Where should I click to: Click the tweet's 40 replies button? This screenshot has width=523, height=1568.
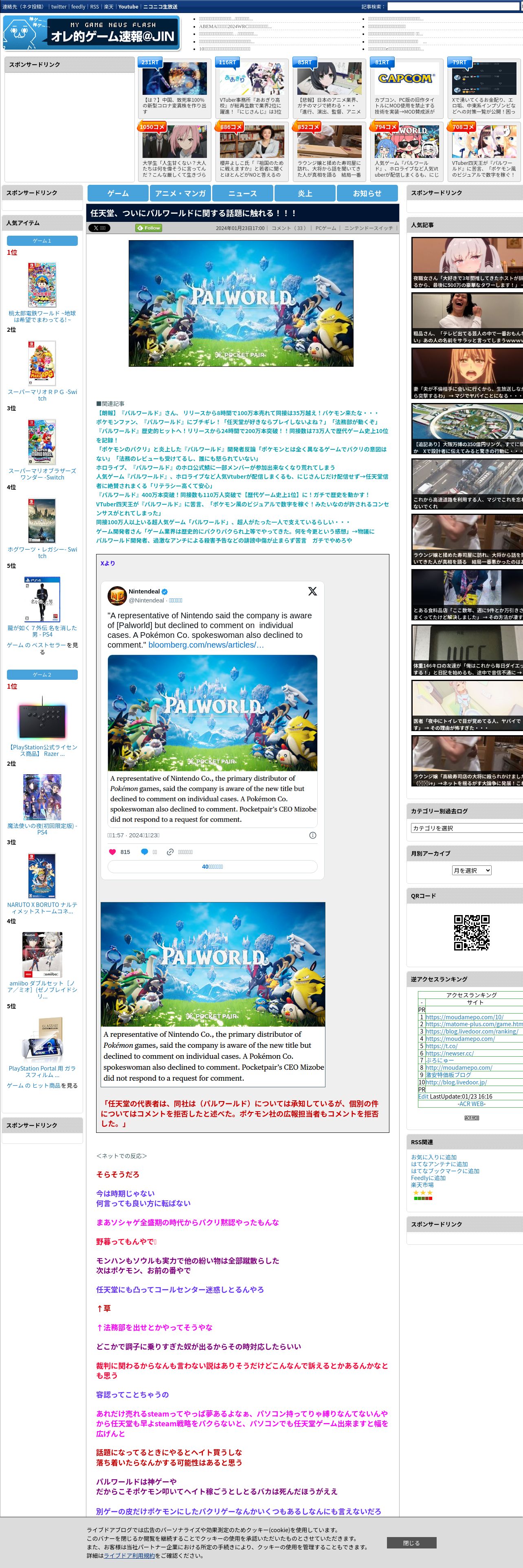click(x=213, y=867)
